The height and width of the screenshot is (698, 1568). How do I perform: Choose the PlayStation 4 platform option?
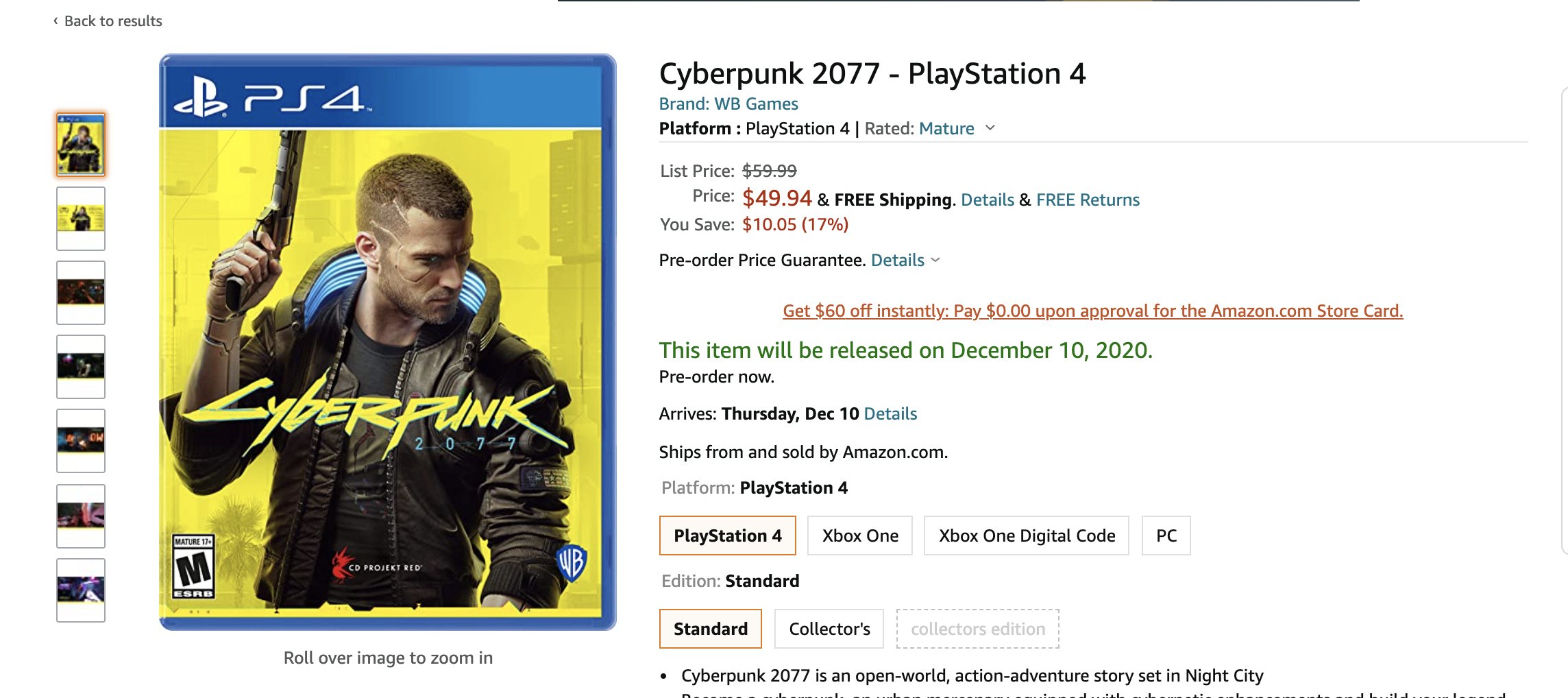click(x=728, y=535)
